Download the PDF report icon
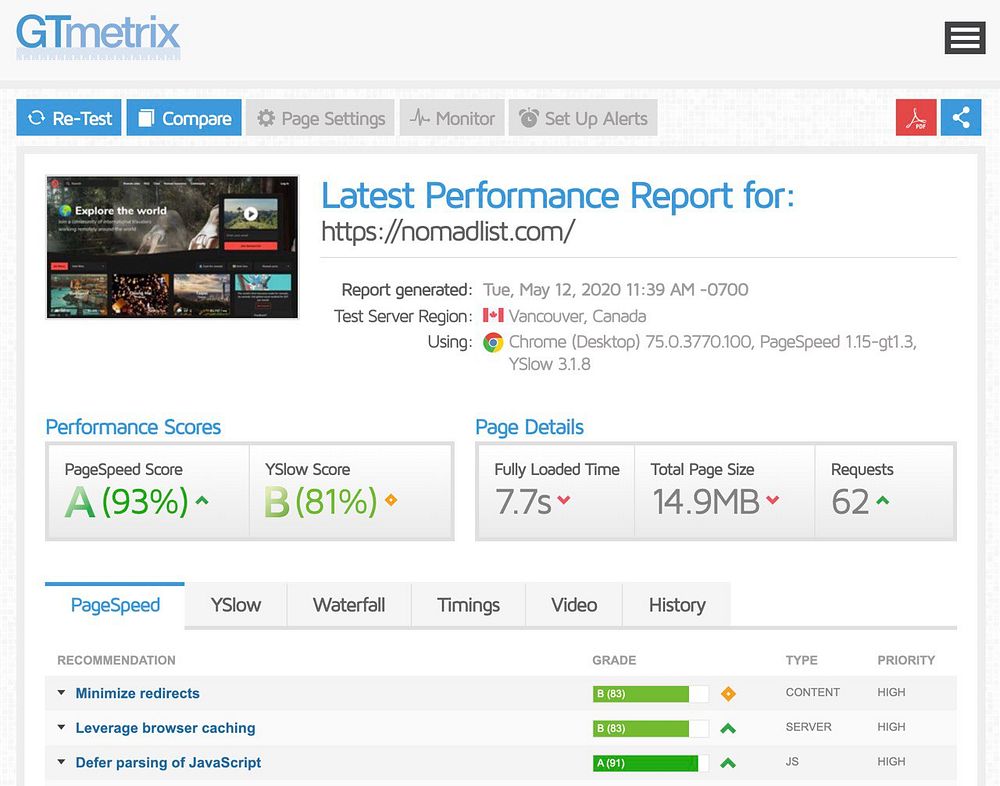This screenshot has height=786, width=1000. pyautogui.click(x=916, y=117)
